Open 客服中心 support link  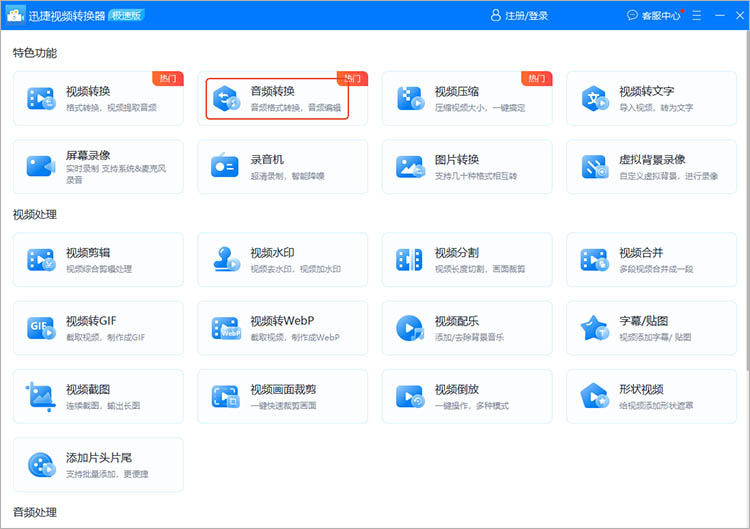[661, 16]
